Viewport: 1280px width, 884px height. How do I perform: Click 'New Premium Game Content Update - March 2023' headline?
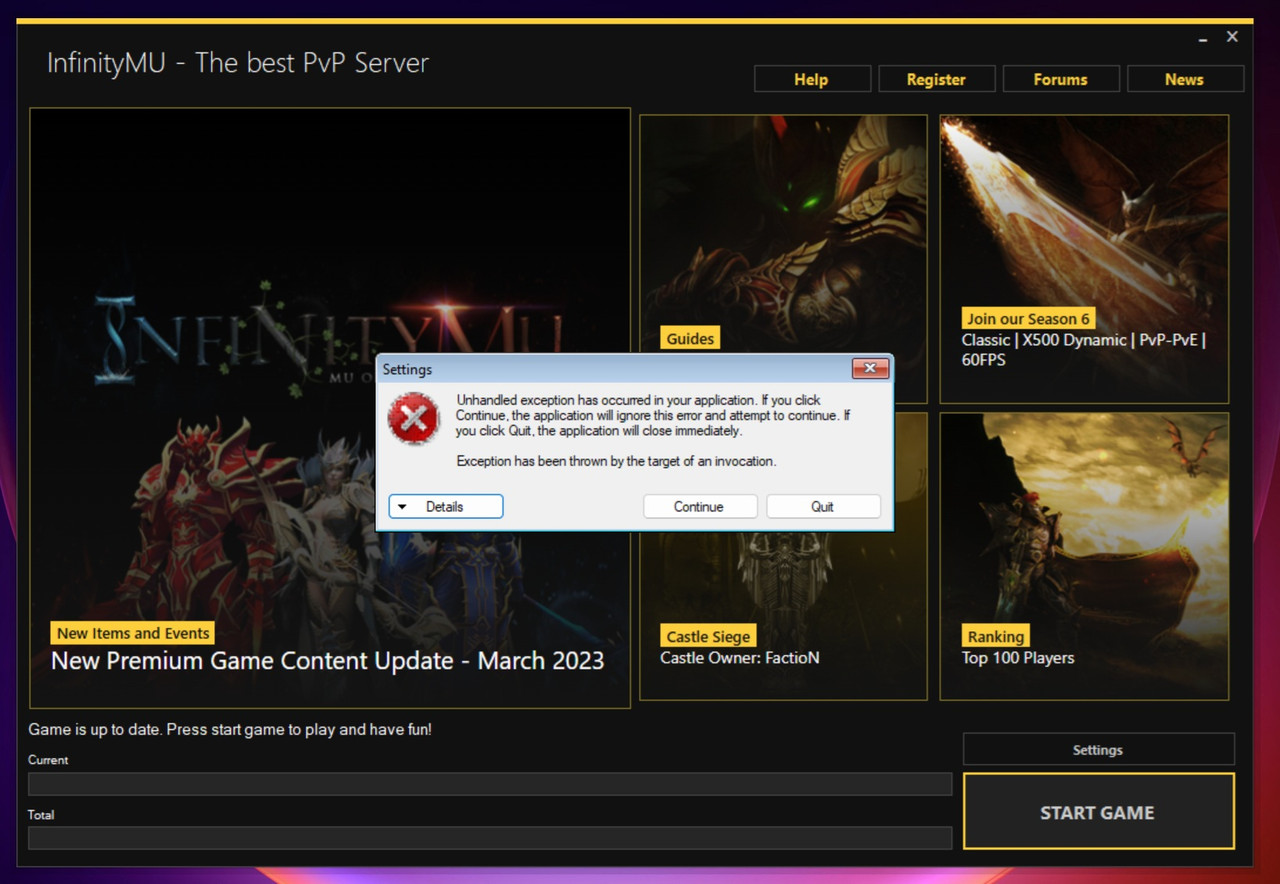pyautogui.click(x=328, y=661)
